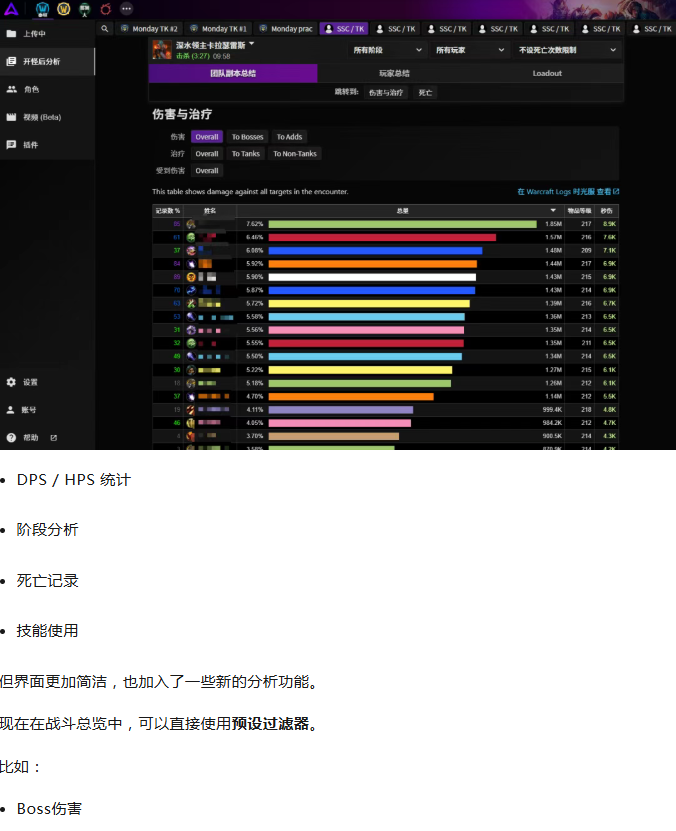Viewport: 676px width, 831px height.
Task: Select the damage 'To Adds' filter
Action: (289, 137)
